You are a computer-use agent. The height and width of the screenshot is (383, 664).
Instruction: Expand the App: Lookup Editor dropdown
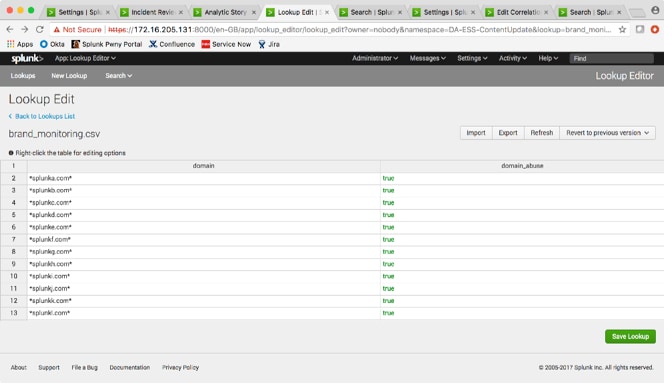[x=85, y=58]
